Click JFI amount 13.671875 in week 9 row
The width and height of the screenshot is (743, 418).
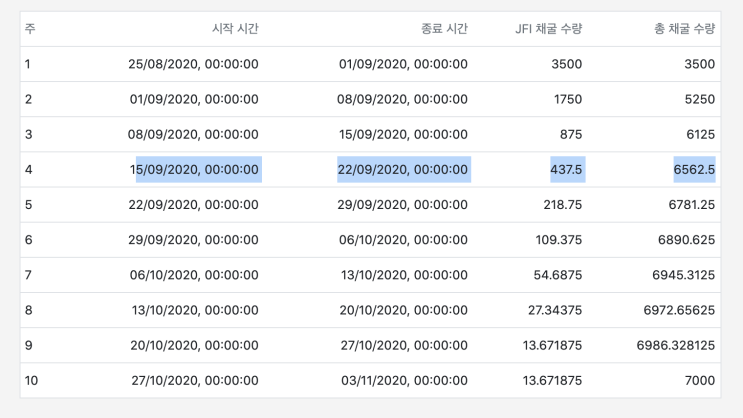pyautogui.click(x=552, y=345)
